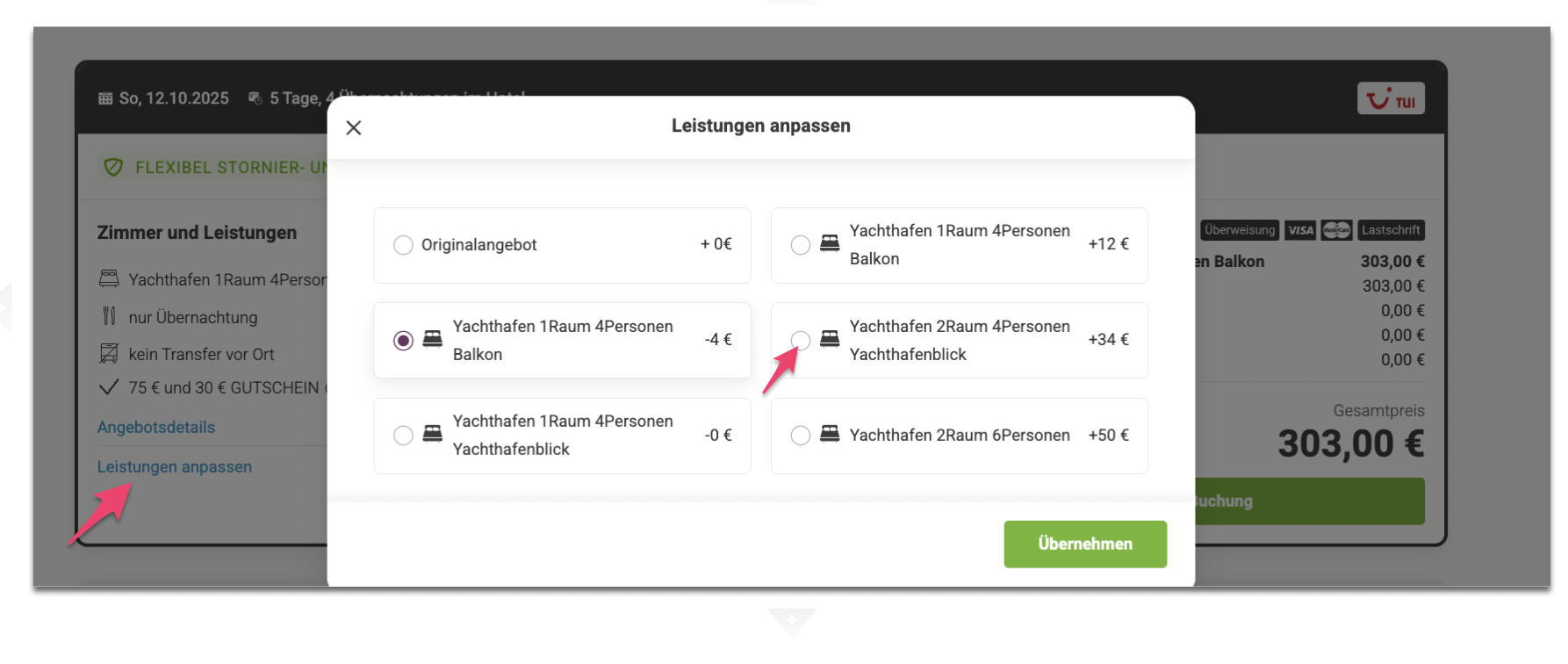
Task: Click the Übernehmen button
Action: point(1085,544)
